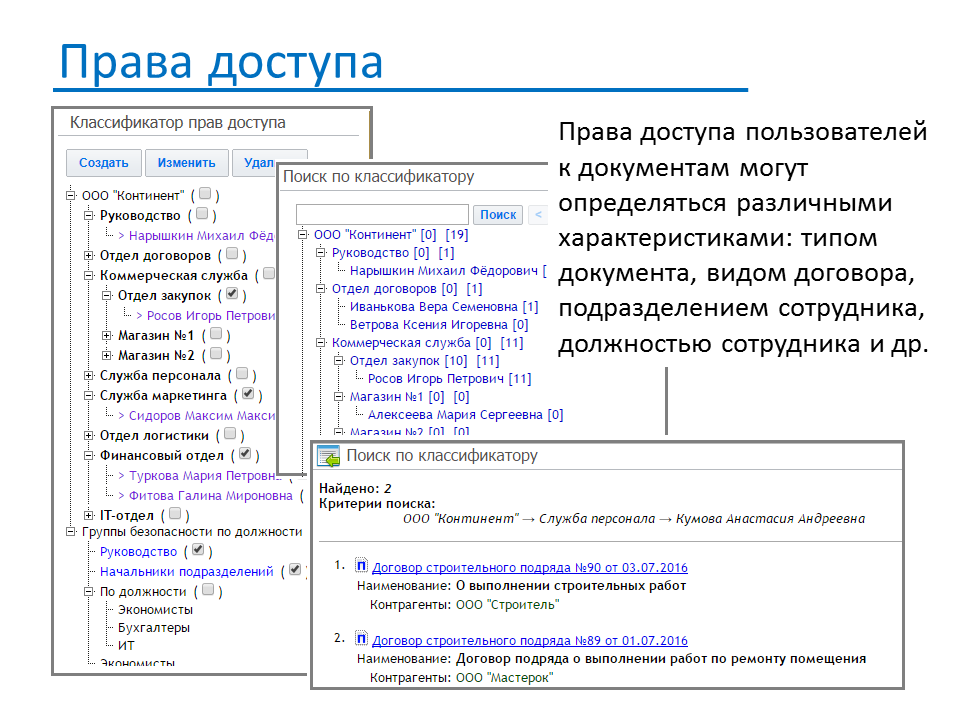Collapse Коммерческая служба [0] [11] in search tree
Viewport: 960px width, 720px height.
point(320,343)
